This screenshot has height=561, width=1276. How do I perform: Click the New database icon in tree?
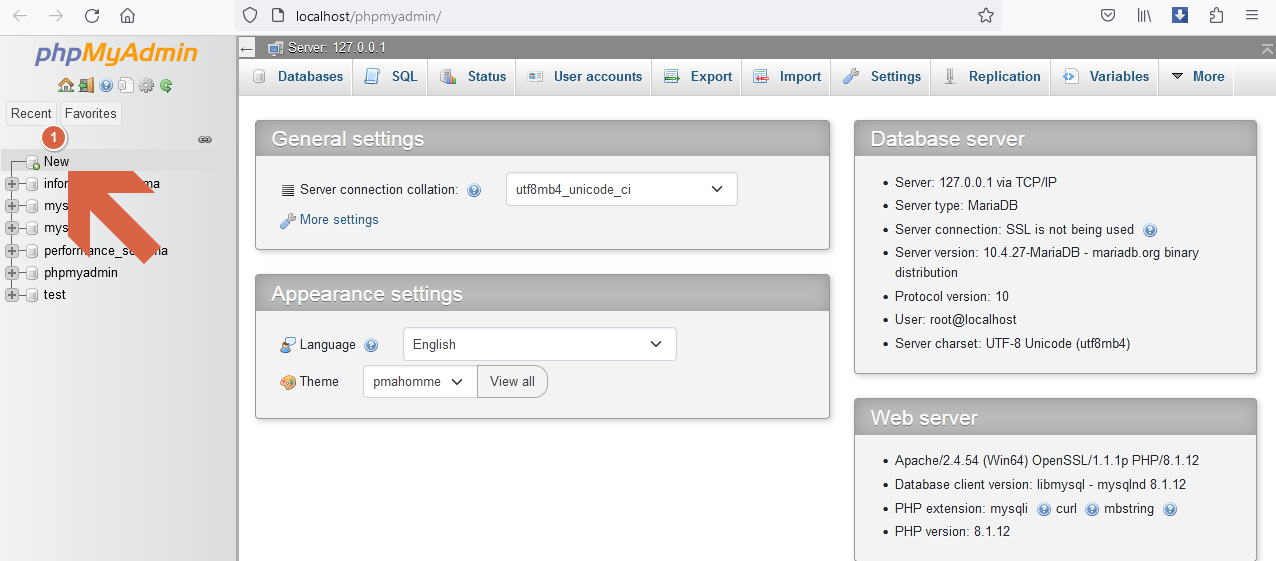[x=32, y=162]
